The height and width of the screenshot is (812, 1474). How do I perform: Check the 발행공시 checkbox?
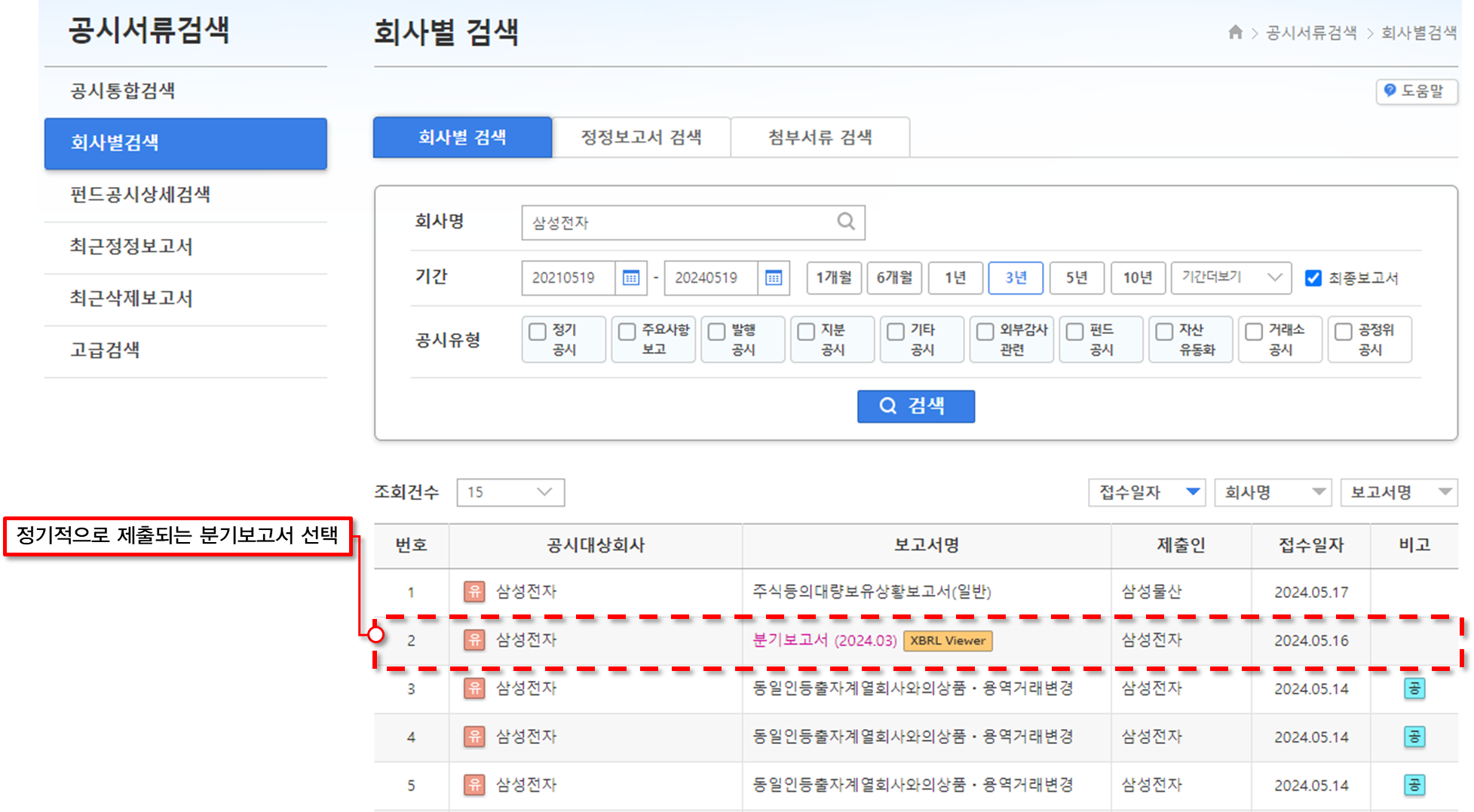[x=717, y=332]
